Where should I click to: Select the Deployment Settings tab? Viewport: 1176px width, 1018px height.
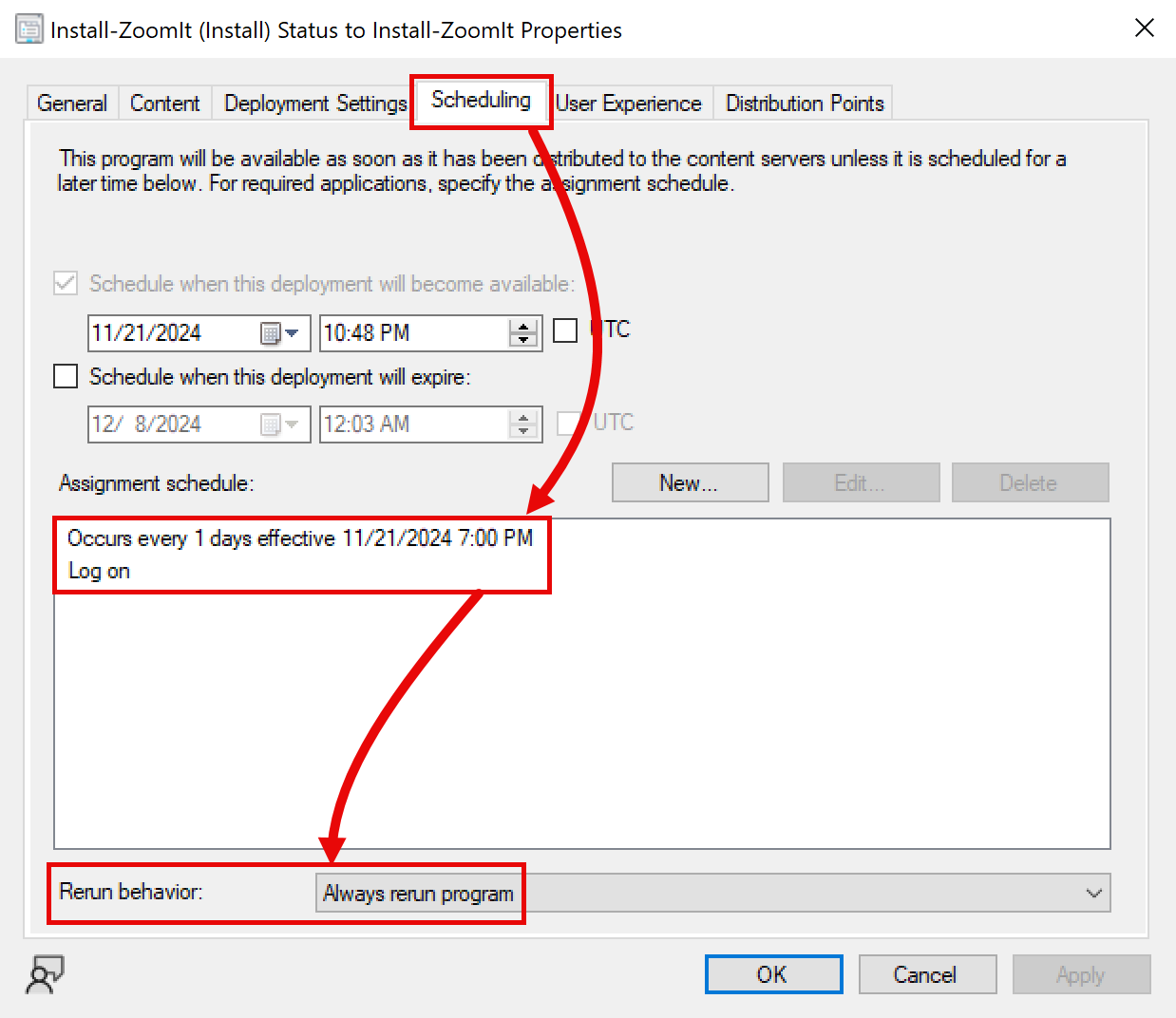coord(313,103)
